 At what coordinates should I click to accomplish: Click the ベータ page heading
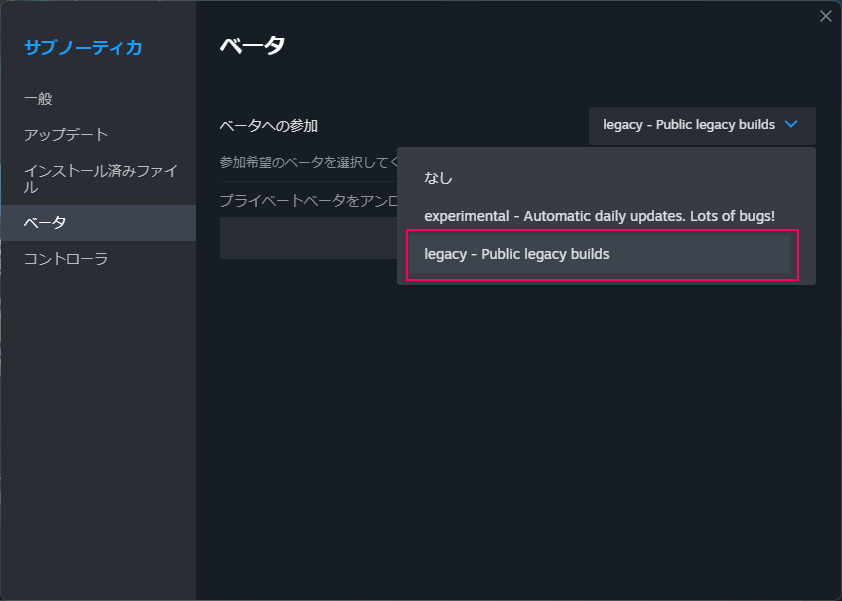tap(252, 45)
